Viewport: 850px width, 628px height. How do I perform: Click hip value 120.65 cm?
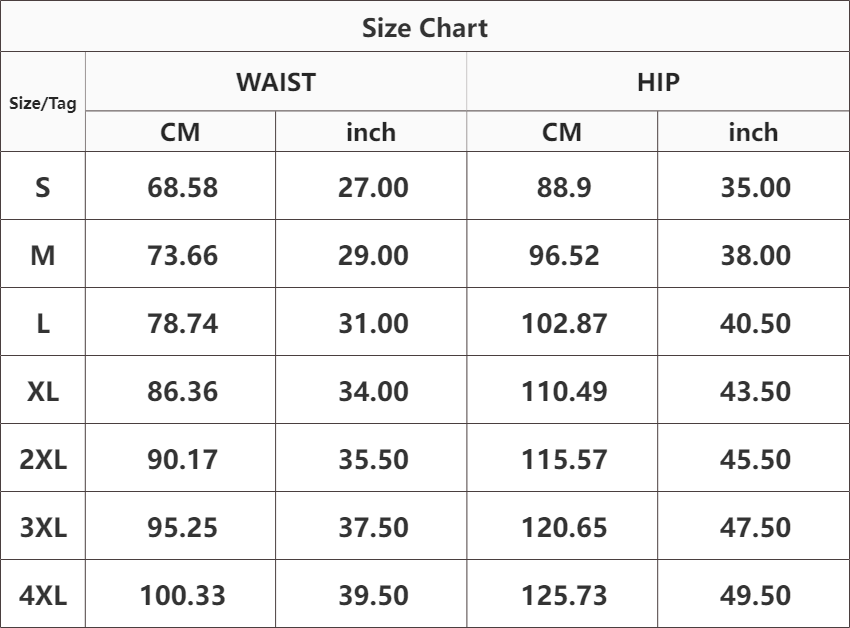pyautogui.click(x=564, y=527)
